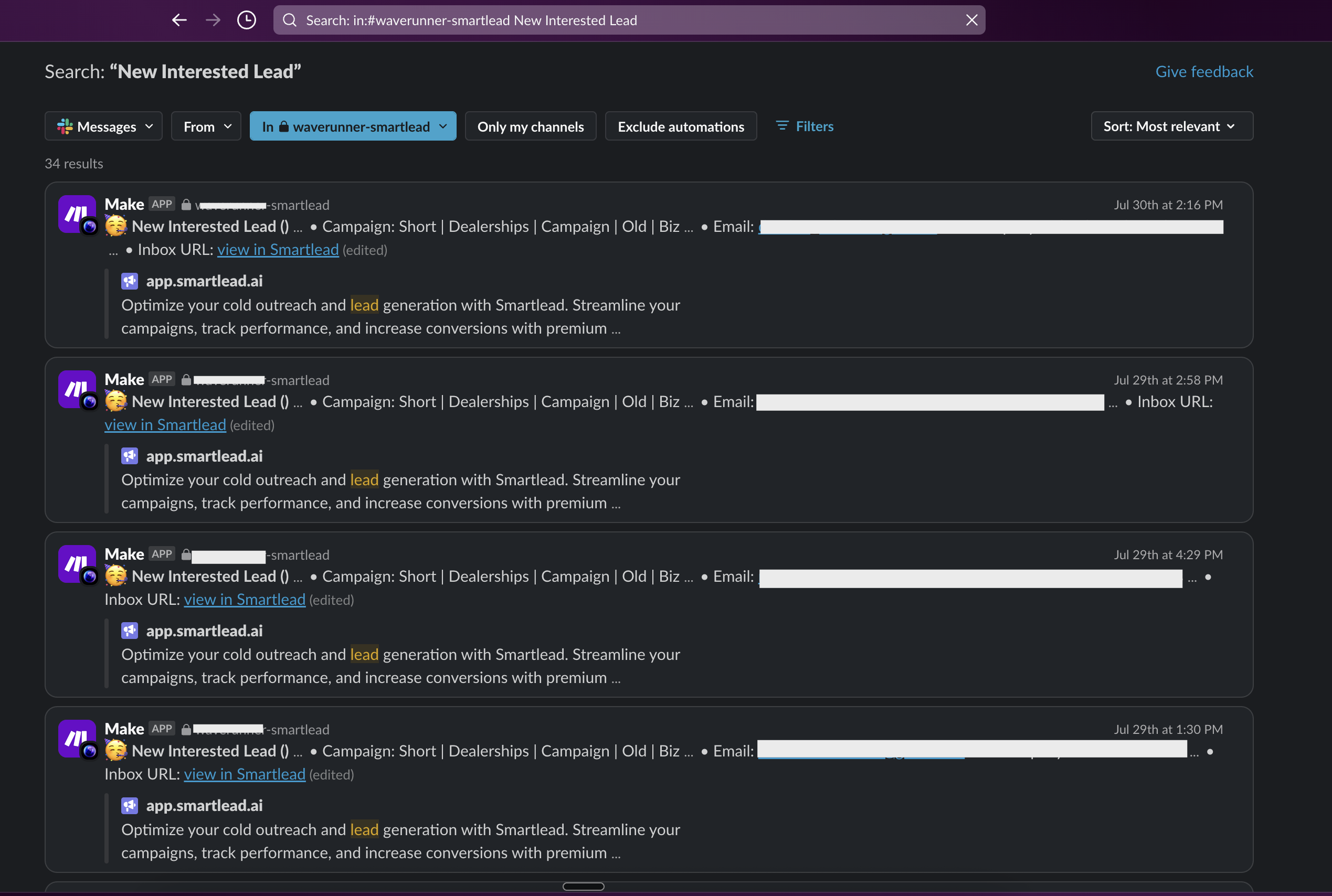
Task: Open the Jul 29th 4:29 PM result
Action: [x=1168, y=555]
